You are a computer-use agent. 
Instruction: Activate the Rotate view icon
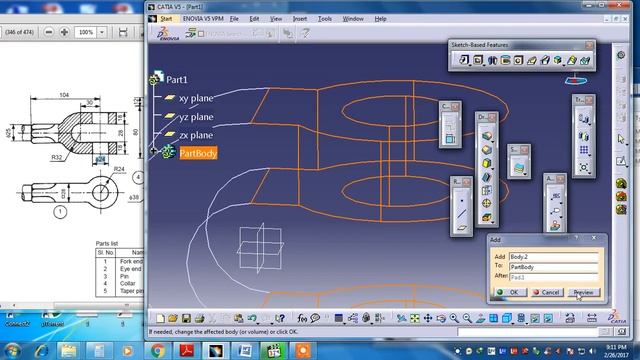click(x=441, y=318)
